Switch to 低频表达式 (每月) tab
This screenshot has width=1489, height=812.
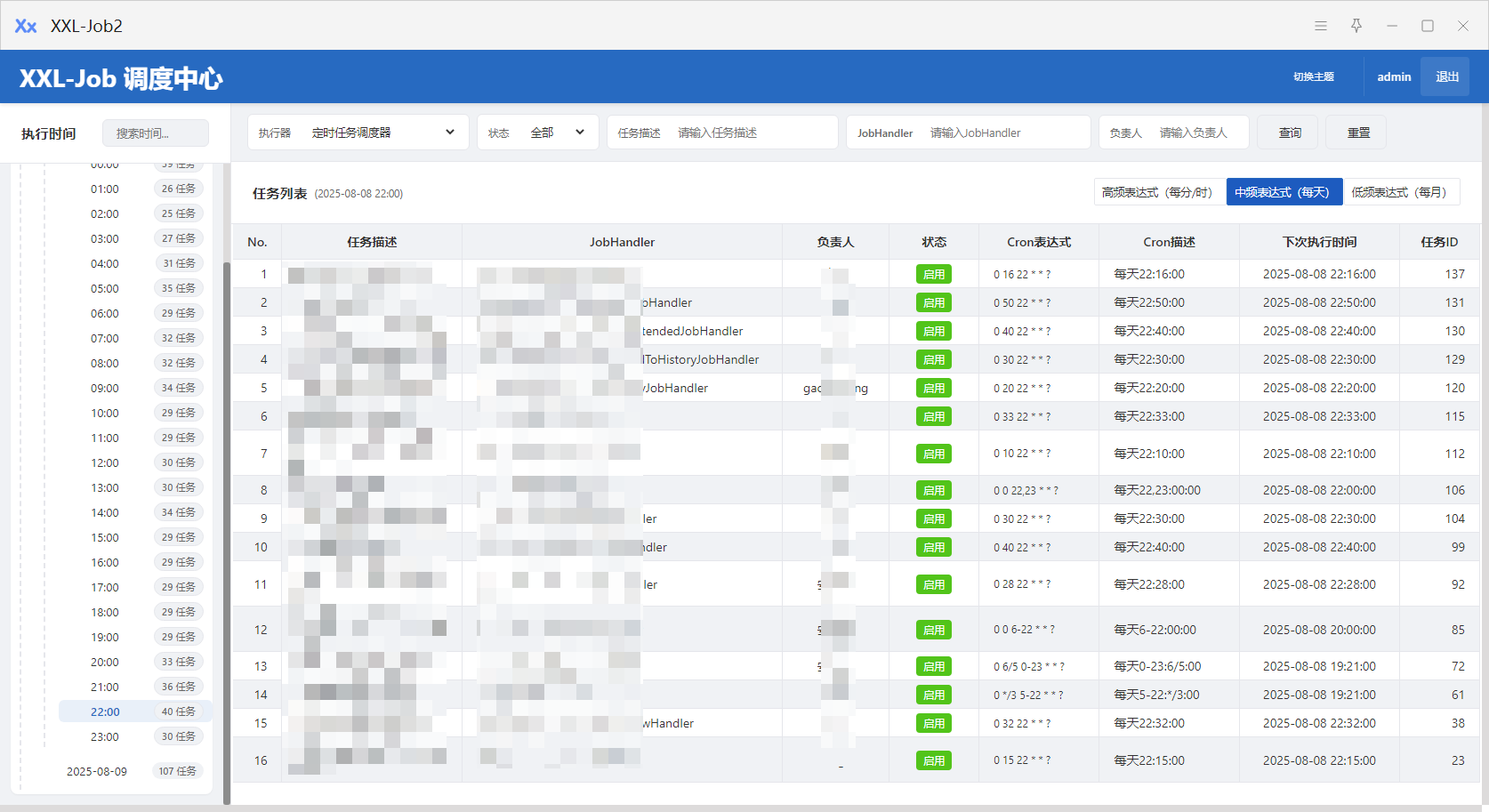[1402, 192]
